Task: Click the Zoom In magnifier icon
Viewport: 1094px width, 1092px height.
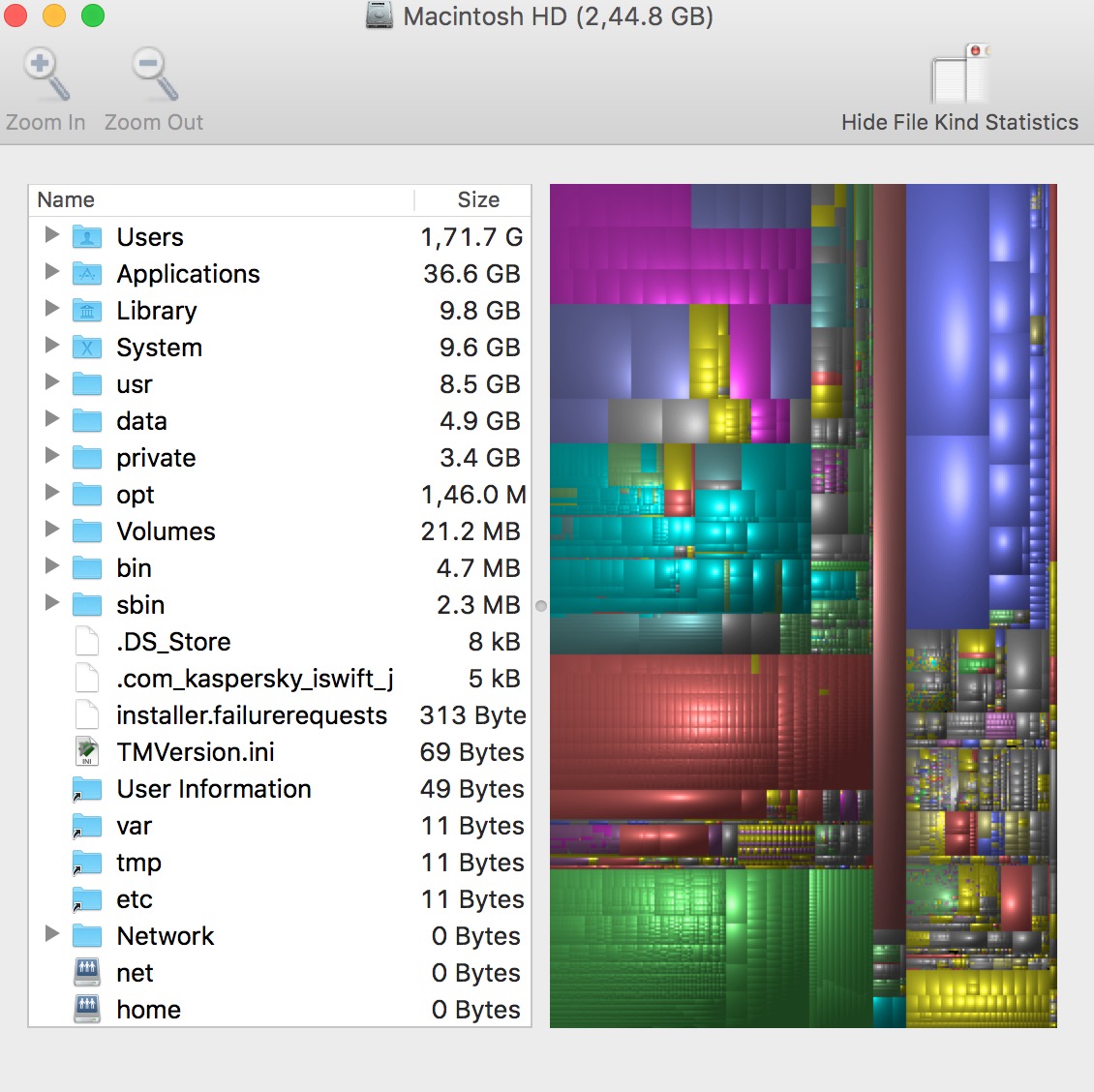Action: pyautogui.click(x=46, y=74)
